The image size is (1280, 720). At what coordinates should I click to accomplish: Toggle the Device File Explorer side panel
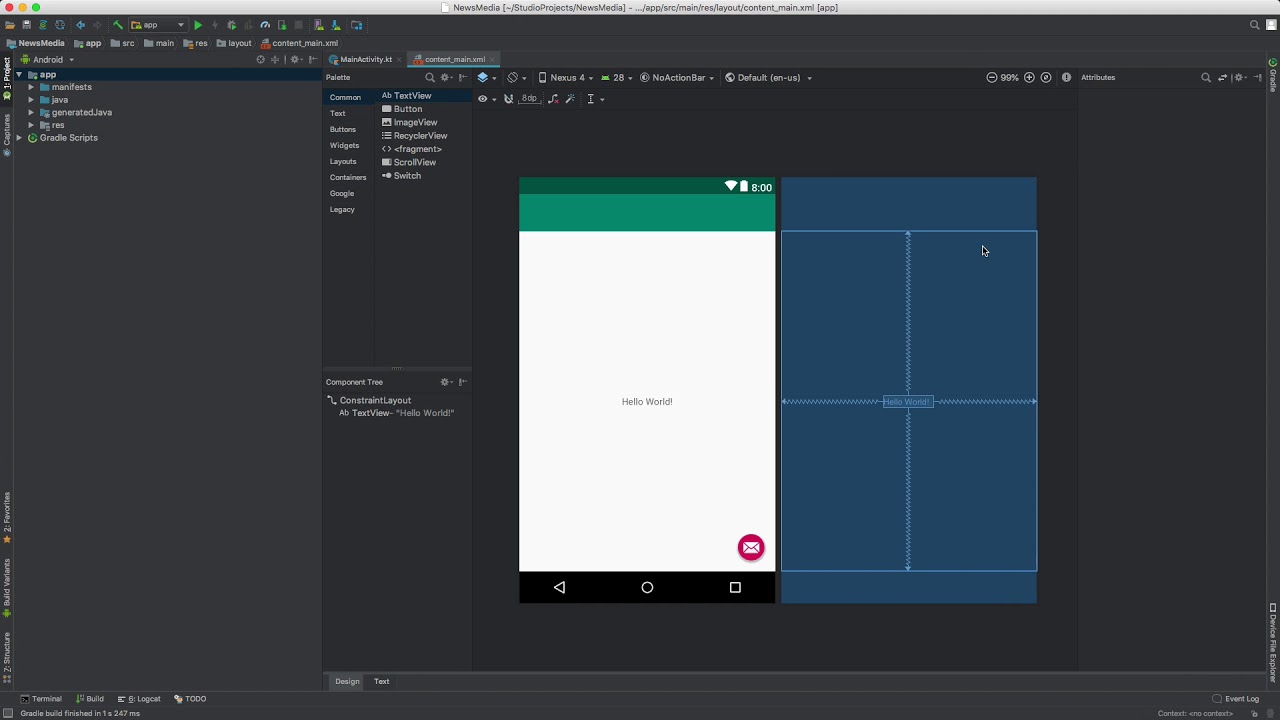pos(1273,642)
